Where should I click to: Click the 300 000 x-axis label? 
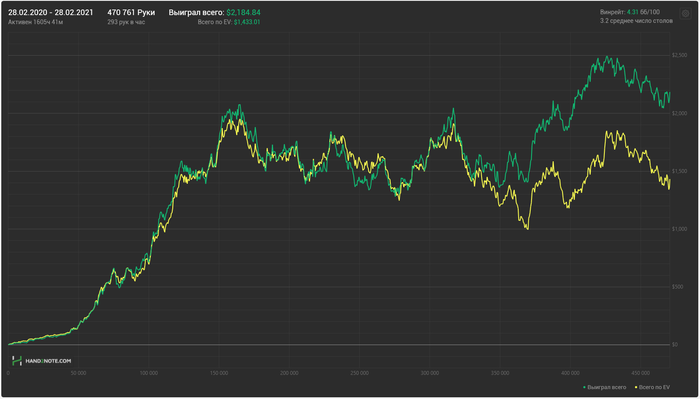tap(429, 373)
